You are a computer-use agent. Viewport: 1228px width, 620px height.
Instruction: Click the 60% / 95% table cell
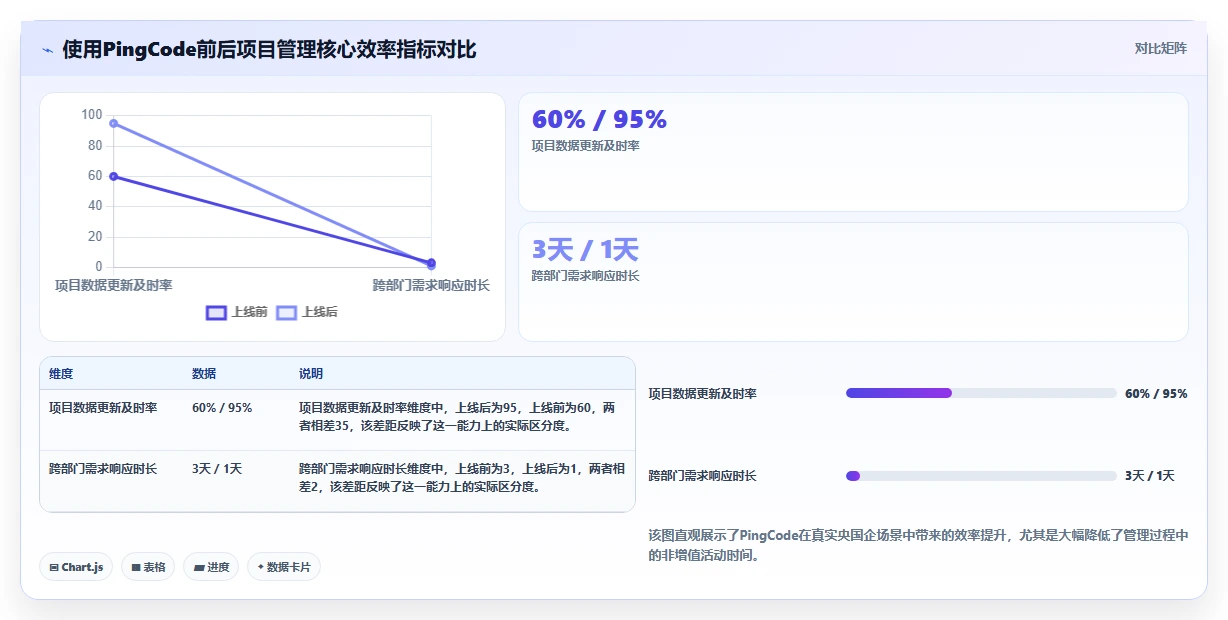pyautogui.click(x=222, y=408)
